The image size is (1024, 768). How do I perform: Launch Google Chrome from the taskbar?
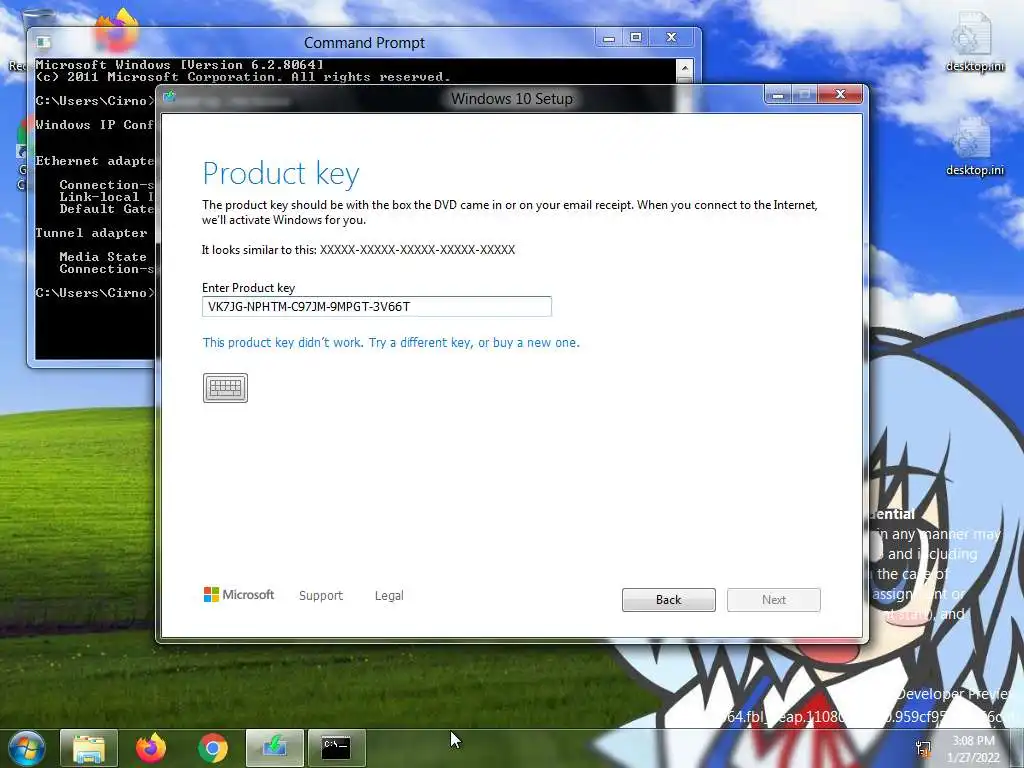tap(212, 748)
